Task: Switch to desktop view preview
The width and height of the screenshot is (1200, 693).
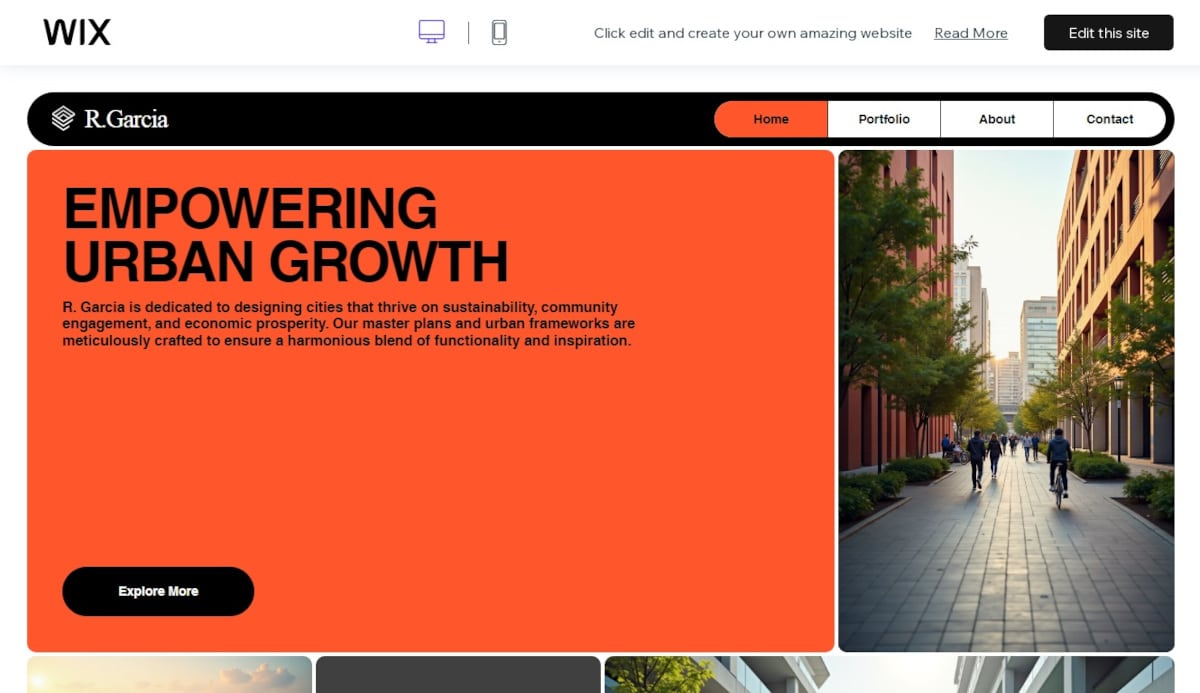Action: [431, 32]
